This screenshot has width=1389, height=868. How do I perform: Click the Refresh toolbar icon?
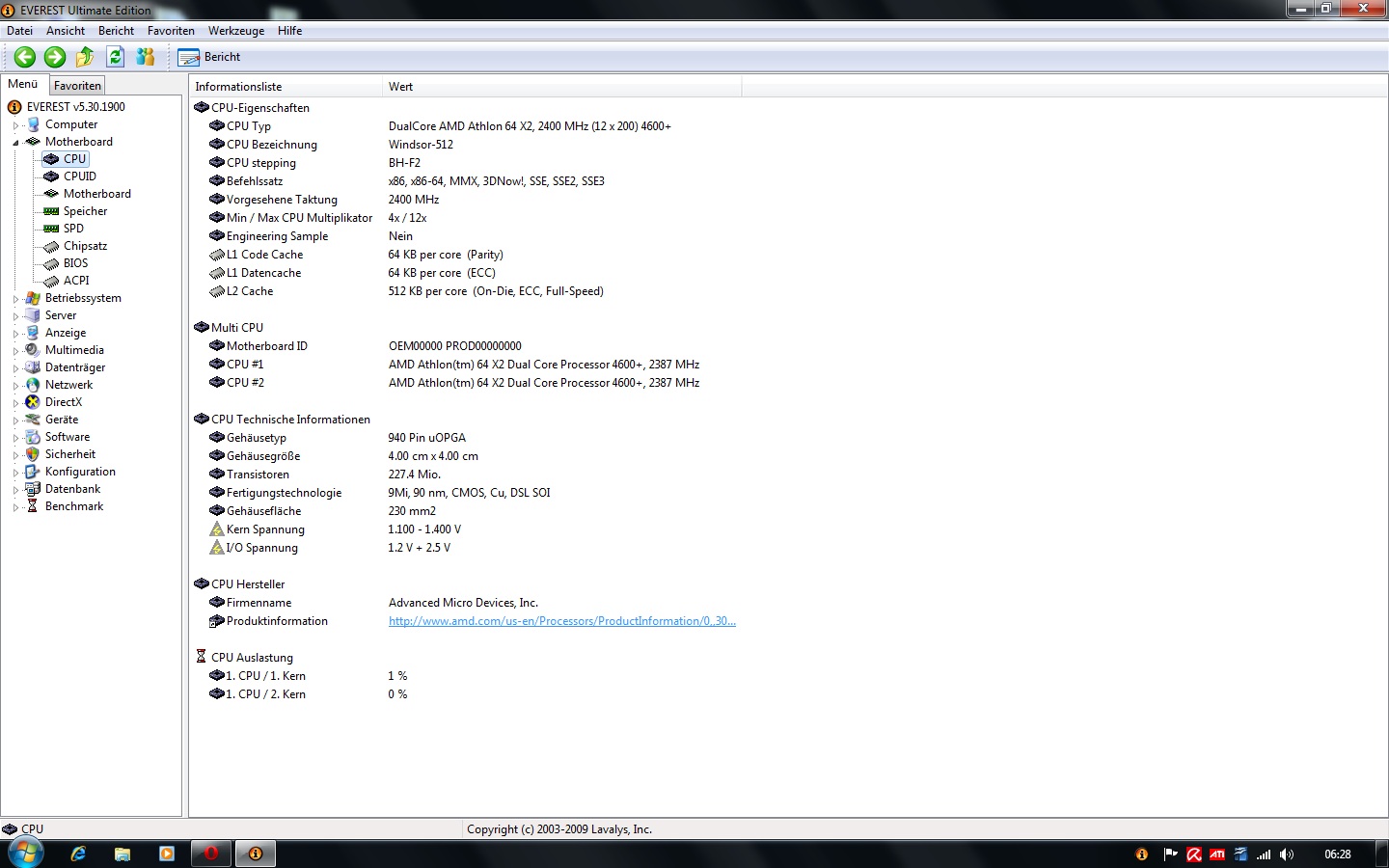116,57
